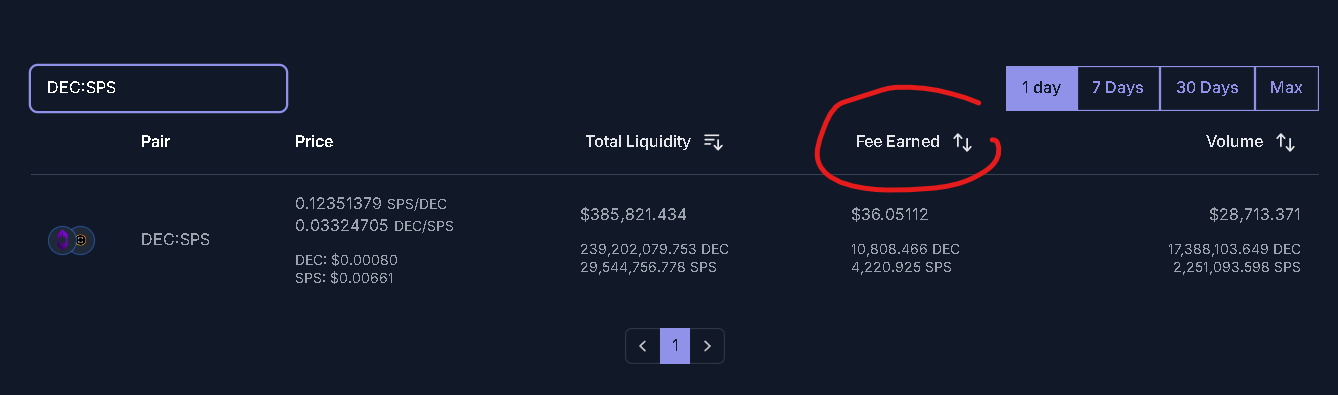Click the Total Liquidity column header
1338x395 pixels.
[638, 142]
